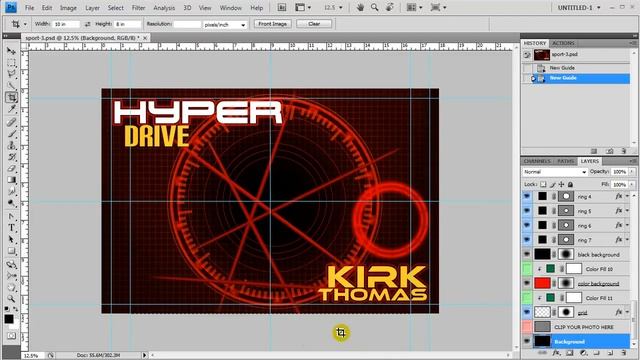
Task: Hide the color background layer
Action: pyautogui.click(x=527, y=283)
